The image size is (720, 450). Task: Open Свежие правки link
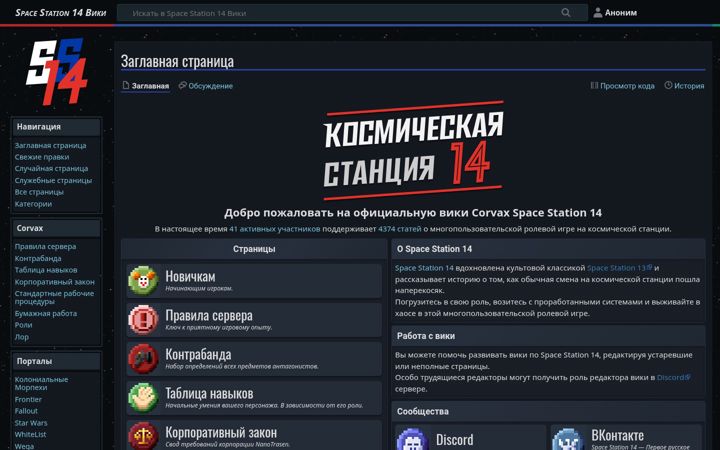pos(42,157)
